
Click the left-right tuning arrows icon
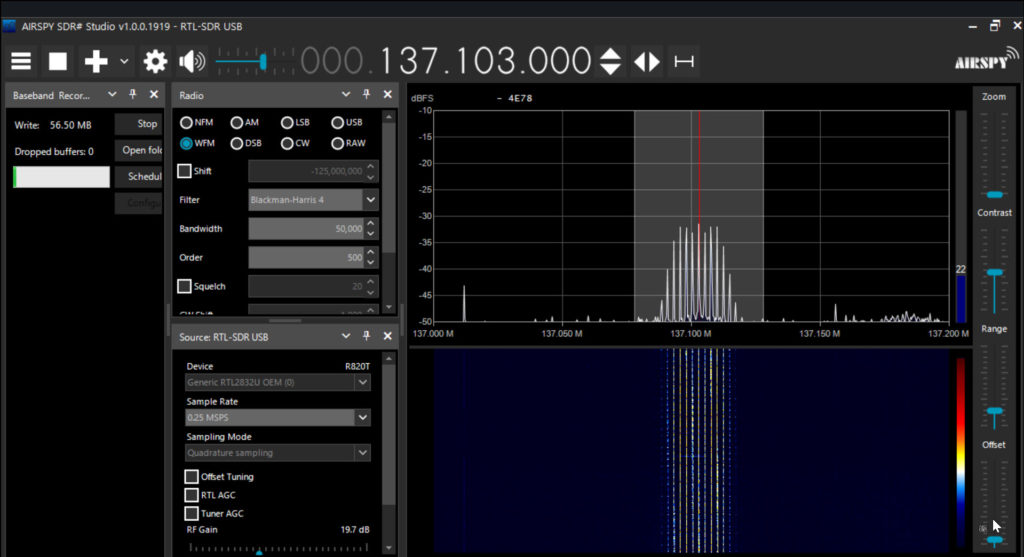[647, 62]
